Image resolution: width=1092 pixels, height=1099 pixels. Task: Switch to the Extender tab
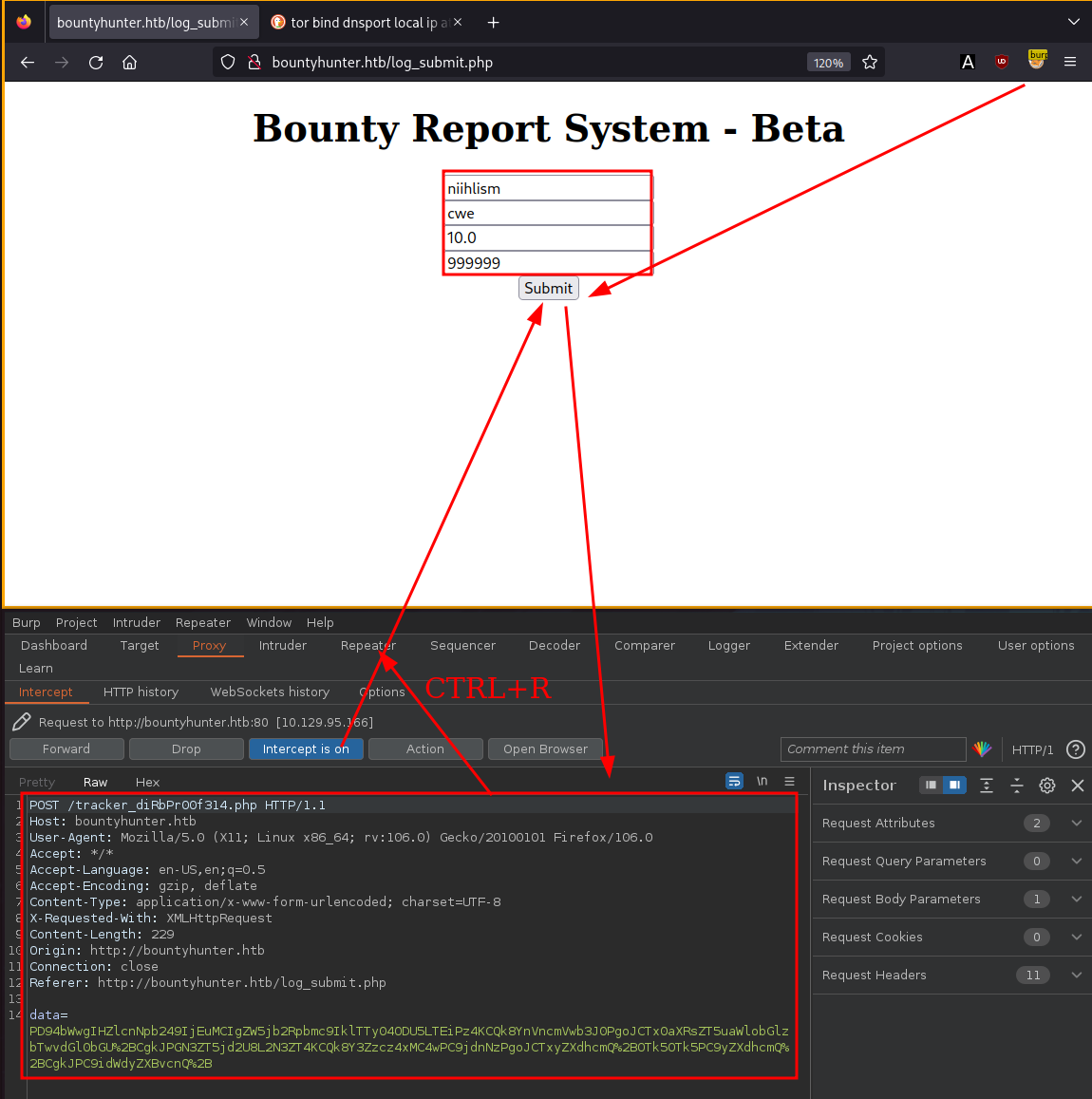tap(811, 646)
